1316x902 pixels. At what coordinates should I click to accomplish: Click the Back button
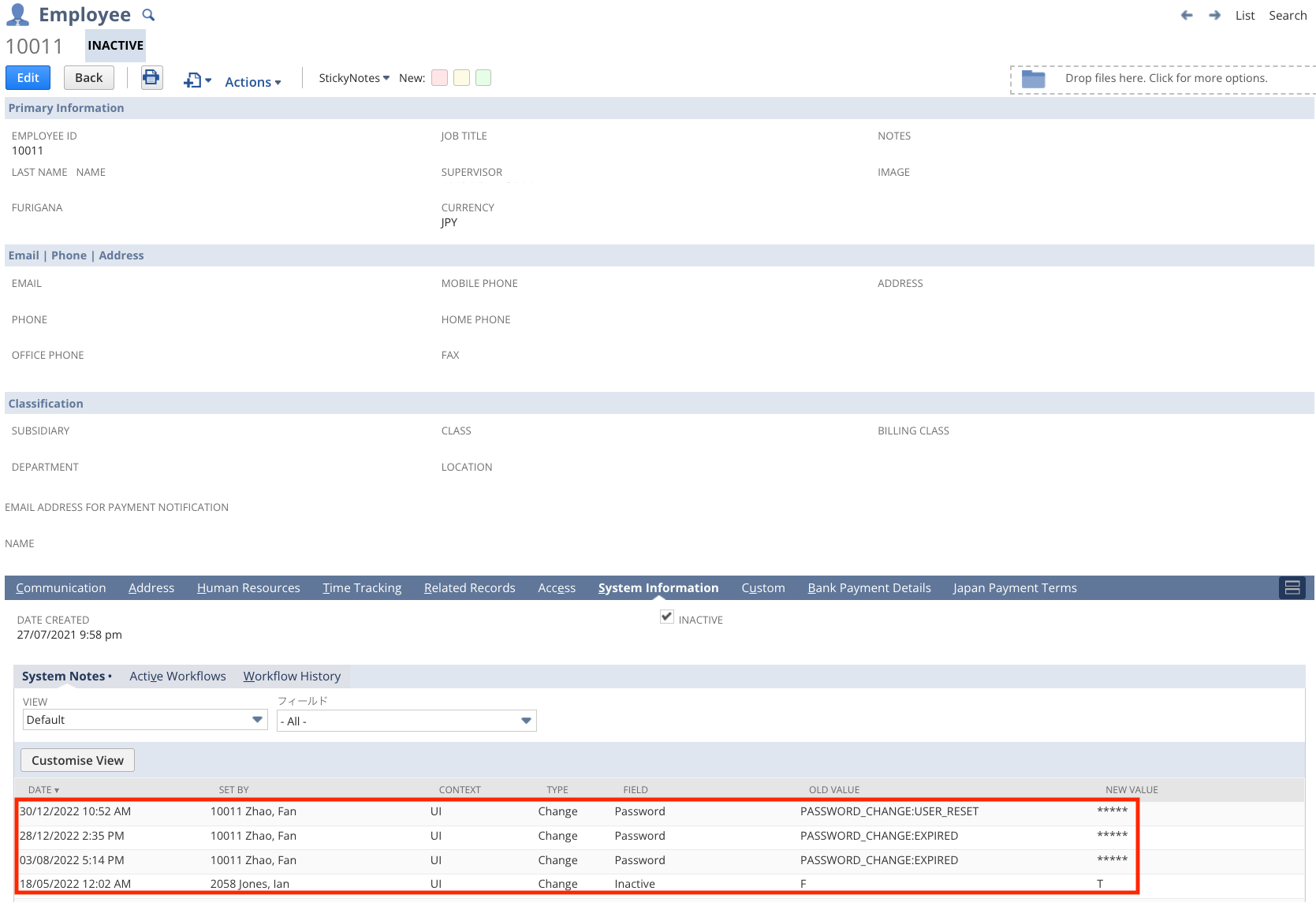(89, 77)
